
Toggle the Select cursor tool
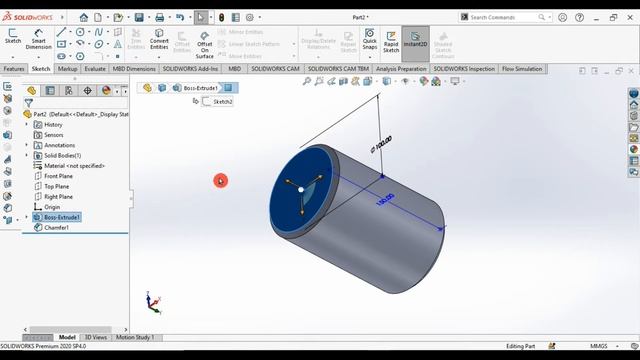click(201, 18)
